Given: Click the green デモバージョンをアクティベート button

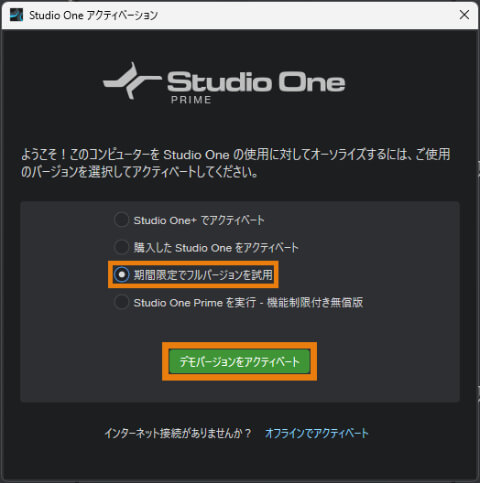Looking at the screenshot, I should (x=239, y=361).
